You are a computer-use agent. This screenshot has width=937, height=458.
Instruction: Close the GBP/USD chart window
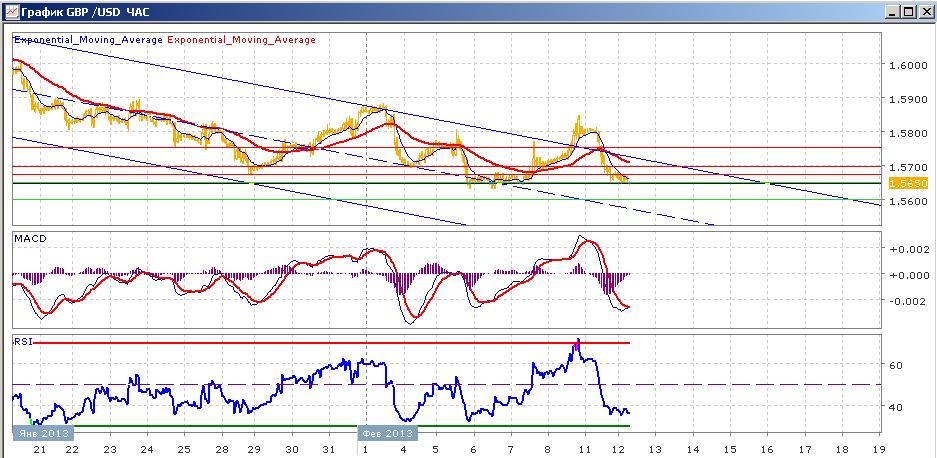[x=924, y=11]
